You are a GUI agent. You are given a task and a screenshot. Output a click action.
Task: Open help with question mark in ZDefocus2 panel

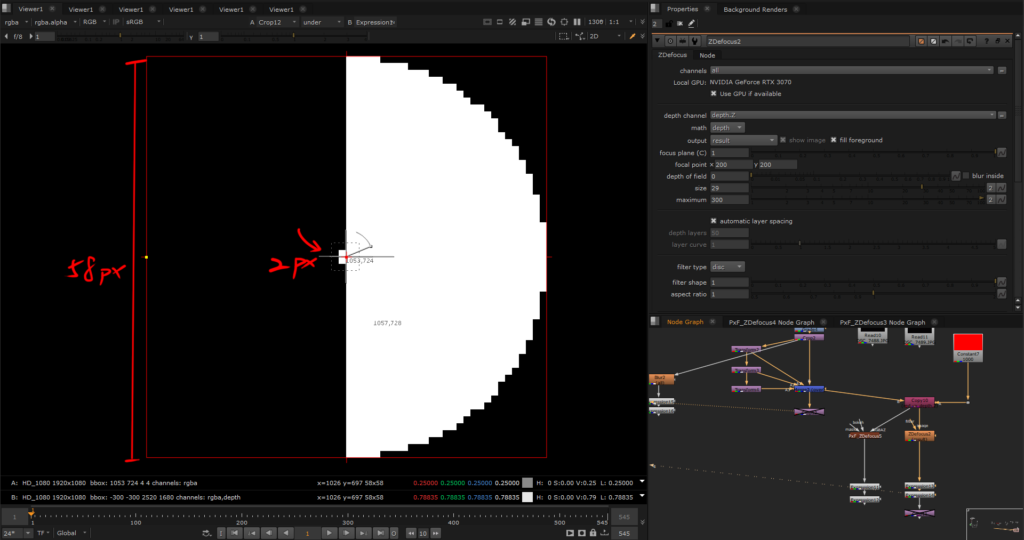[986, 41]
